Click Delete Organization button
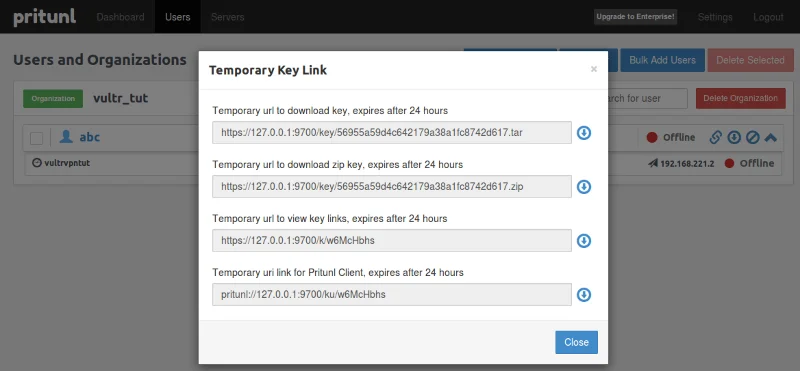 click(740, 98)
